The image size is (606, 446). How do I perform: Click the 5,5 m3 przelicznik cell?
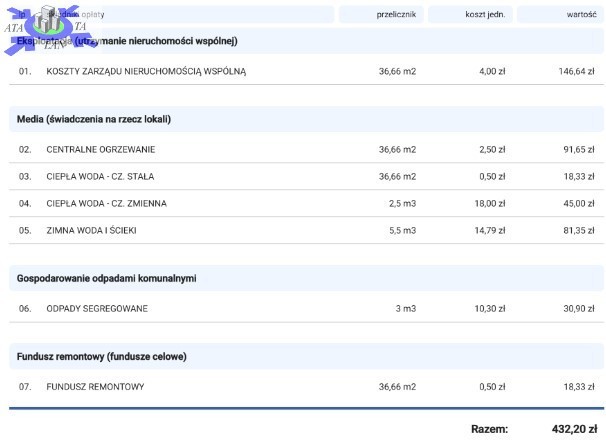[x=402, y=231]
